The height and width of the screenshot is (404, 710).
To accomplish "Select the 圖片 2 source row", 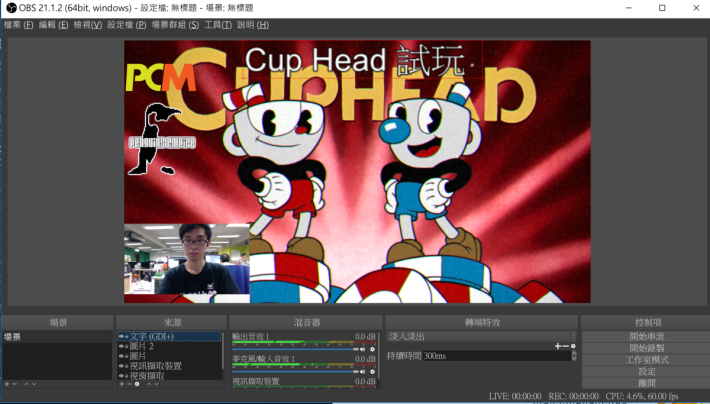I will [x=170, y=346].
